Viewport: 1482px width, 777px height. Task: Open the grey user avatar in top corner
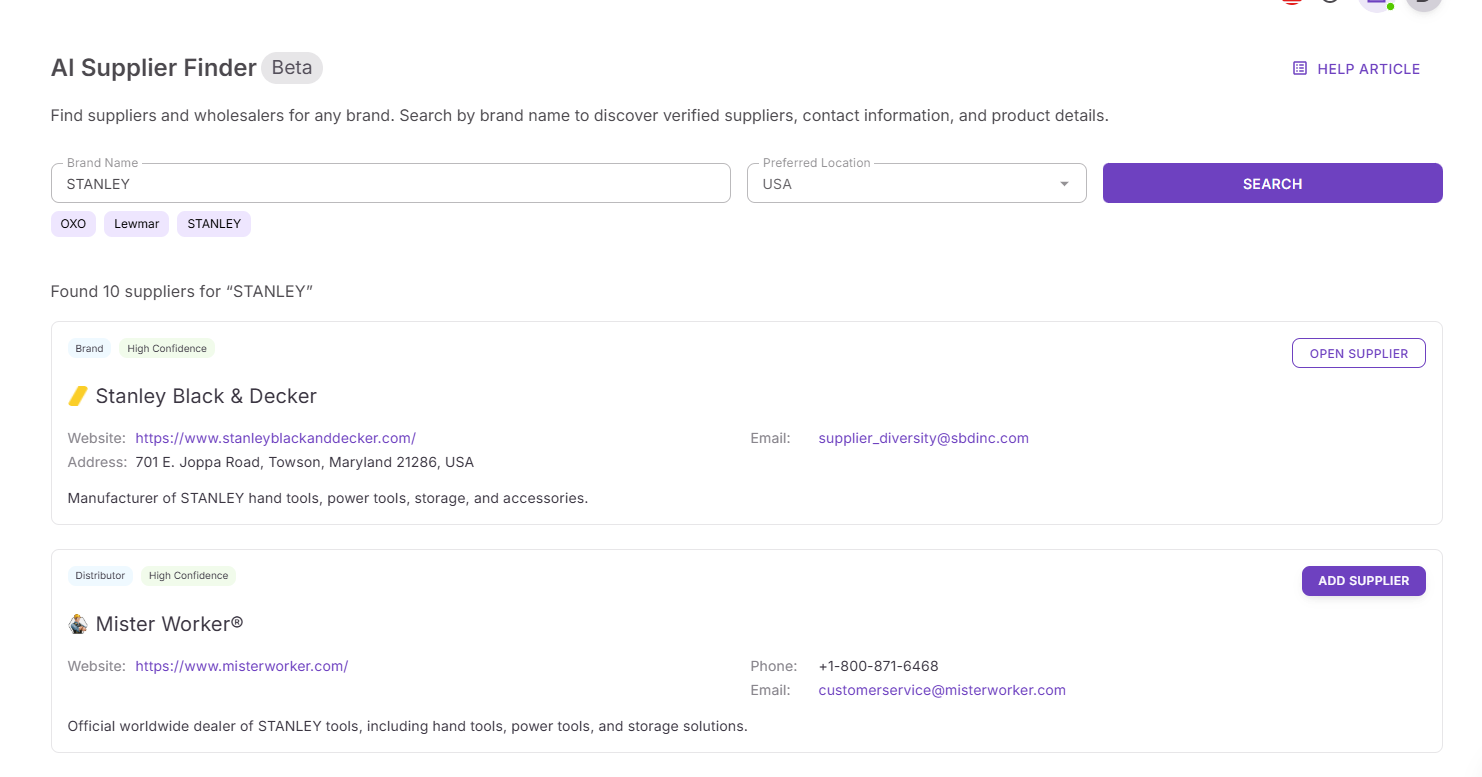tap(1423, 3)
